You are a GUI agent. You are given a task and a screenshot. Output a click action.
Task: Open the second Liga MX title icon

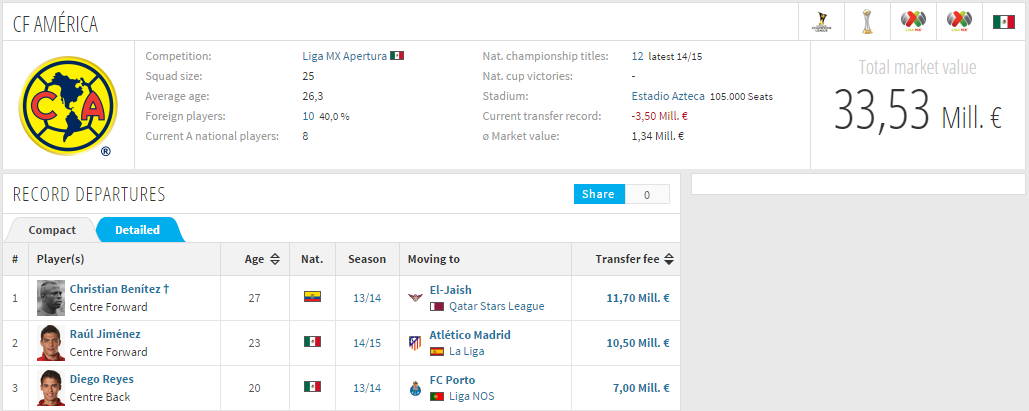pyautogui.click(x=959, y=22)
